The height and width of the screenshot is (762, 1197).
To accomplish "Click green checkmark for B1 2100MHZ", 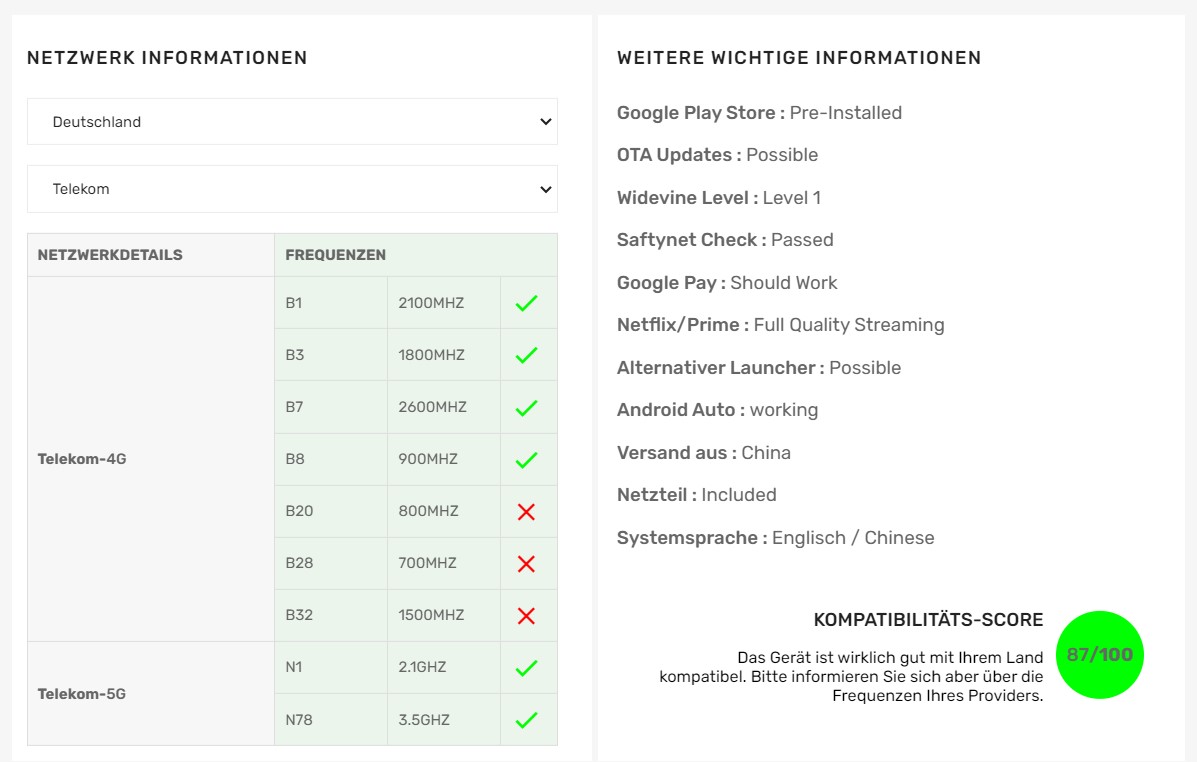I will click(526, 303).
